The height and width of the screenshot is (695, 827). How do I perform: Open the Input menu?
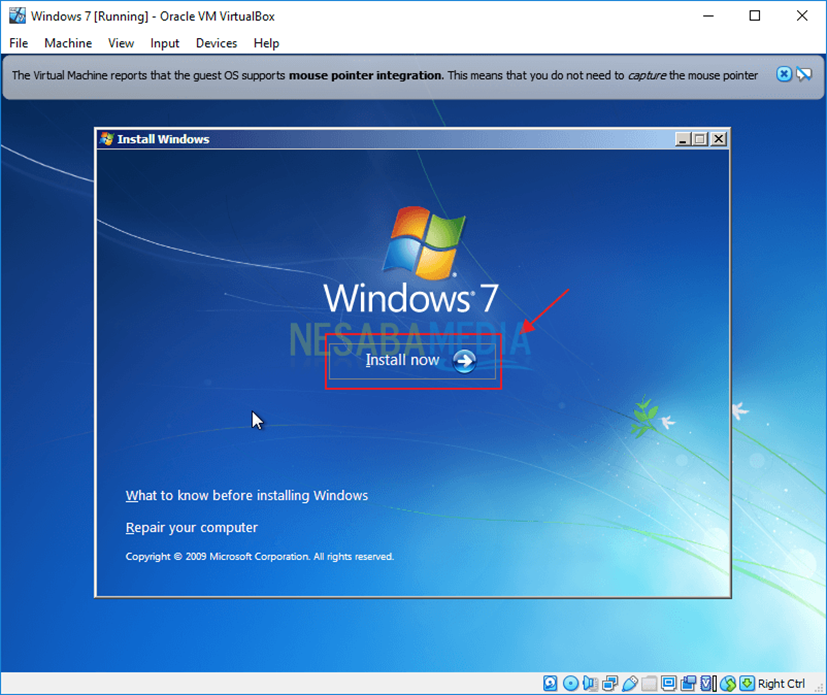(165, 43)
